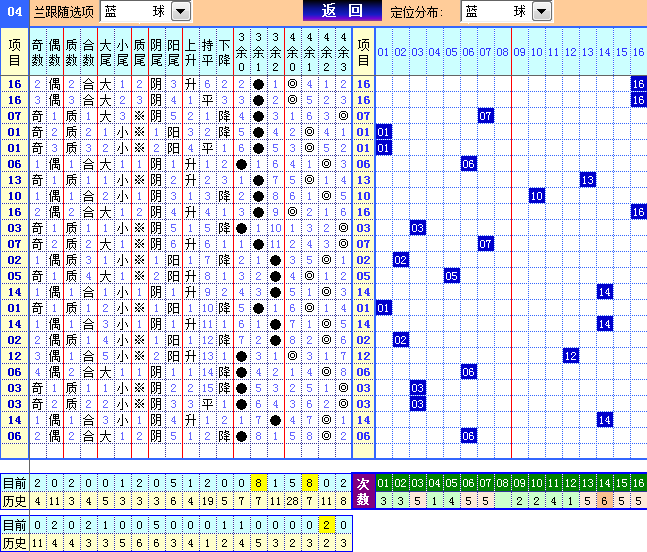Click green 01 cell in 次数 row
Viewport: 647px width, 552px height.
pyautogui.click(x=383, y=483)
